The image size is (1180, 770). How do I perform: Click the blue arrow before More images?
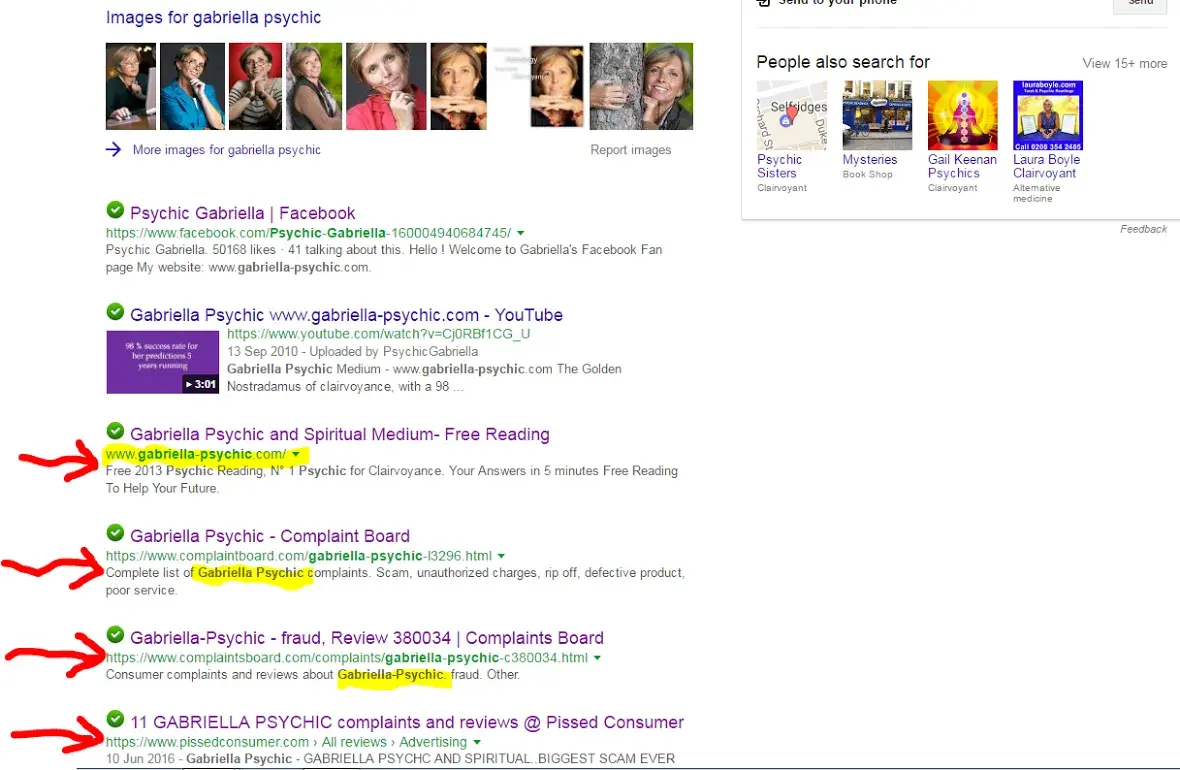[x=114, y=150]
